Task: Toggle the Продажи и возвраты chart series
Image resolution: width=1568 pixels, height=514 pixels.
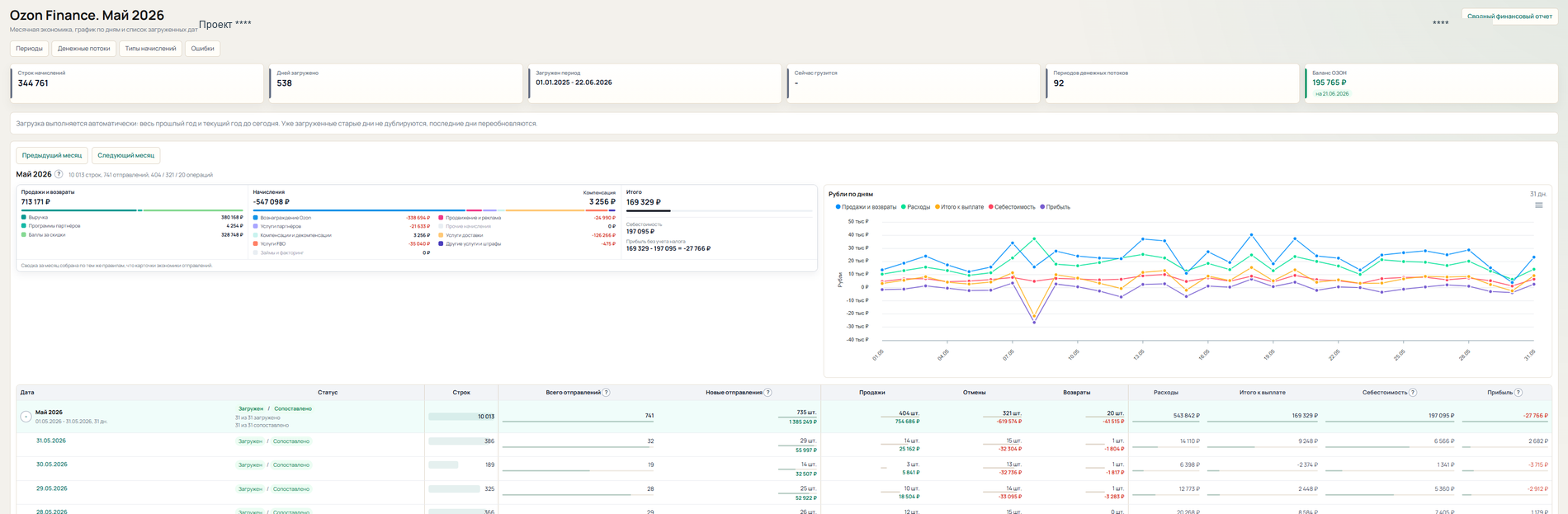Action: (x=866, y=207)
